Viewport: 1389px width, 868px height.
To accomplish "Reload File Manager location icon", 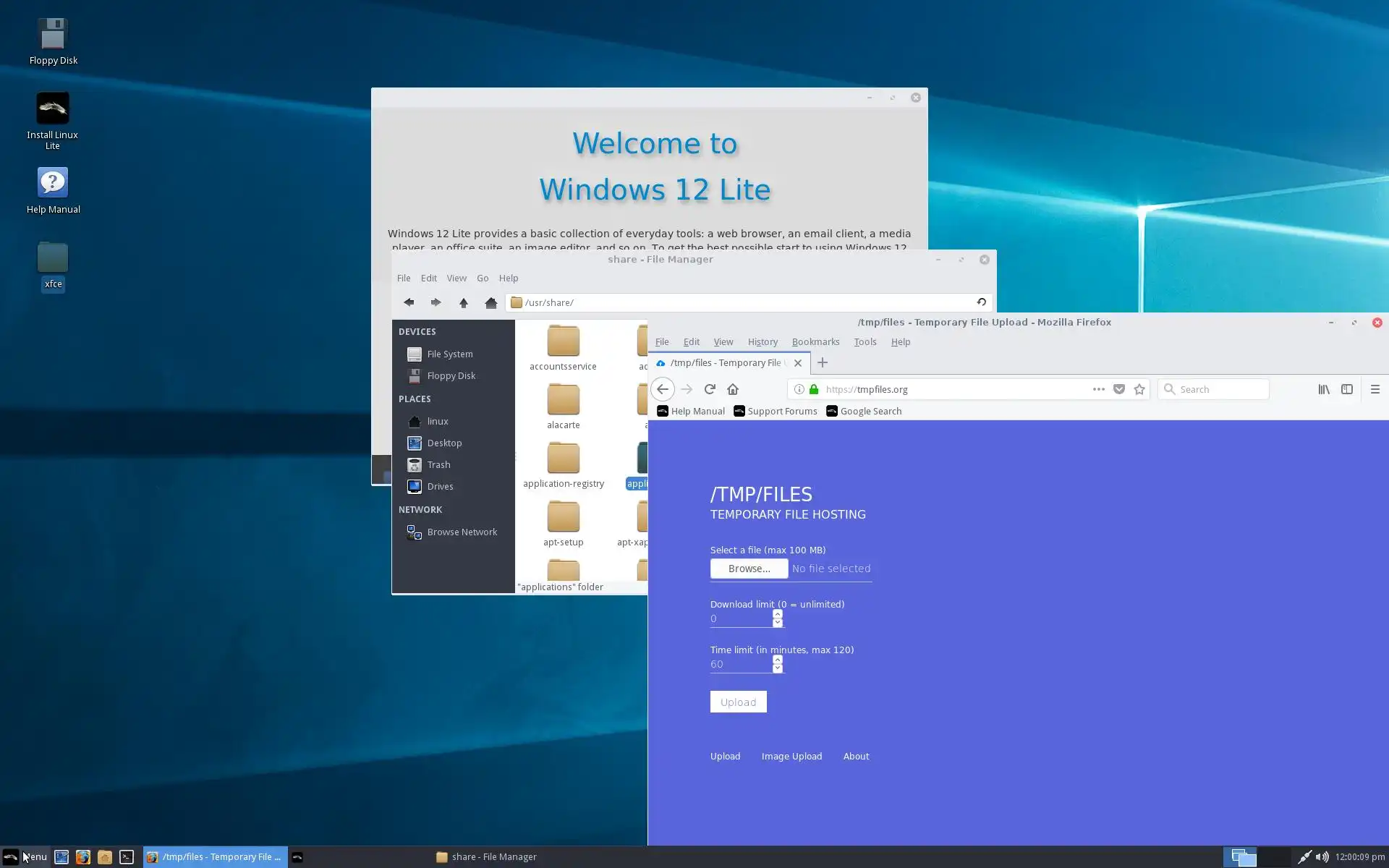I will tap(982, 302).
